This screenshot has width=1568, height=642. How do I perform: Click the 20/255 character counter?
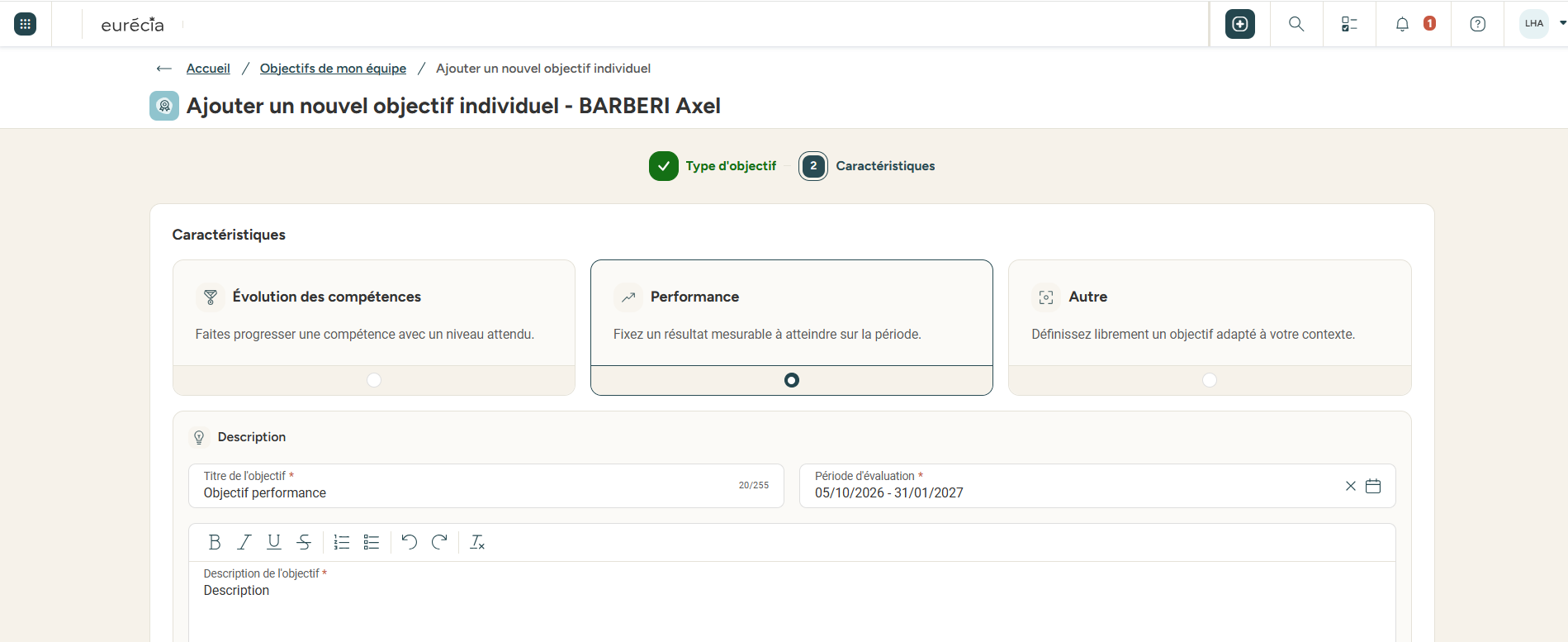(754, 486)
